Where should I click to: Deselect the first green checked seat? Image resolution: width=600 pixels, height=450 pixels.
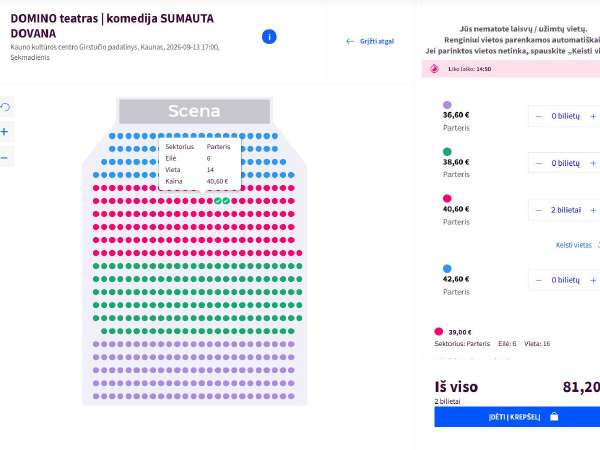point(218,201)
